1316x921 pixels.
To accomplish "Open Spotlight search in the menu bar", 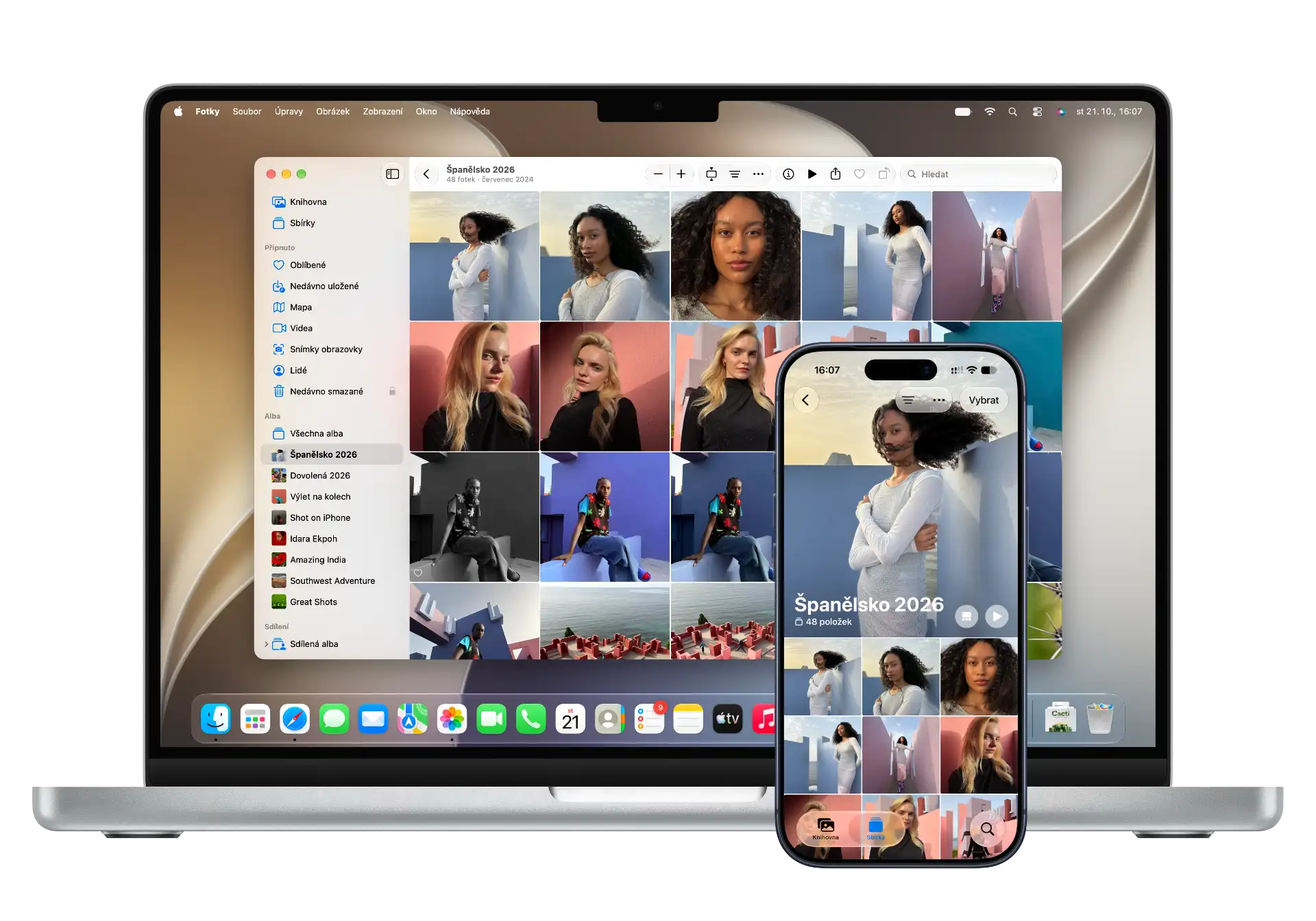I will pyautogui.click(x=1012, y=112).
